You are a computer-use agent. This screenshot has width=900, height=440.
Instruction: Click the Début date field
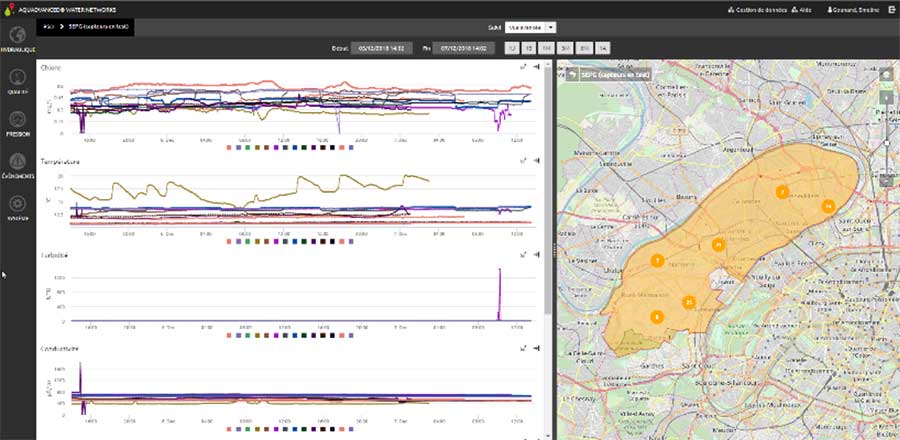click(382, 48)
